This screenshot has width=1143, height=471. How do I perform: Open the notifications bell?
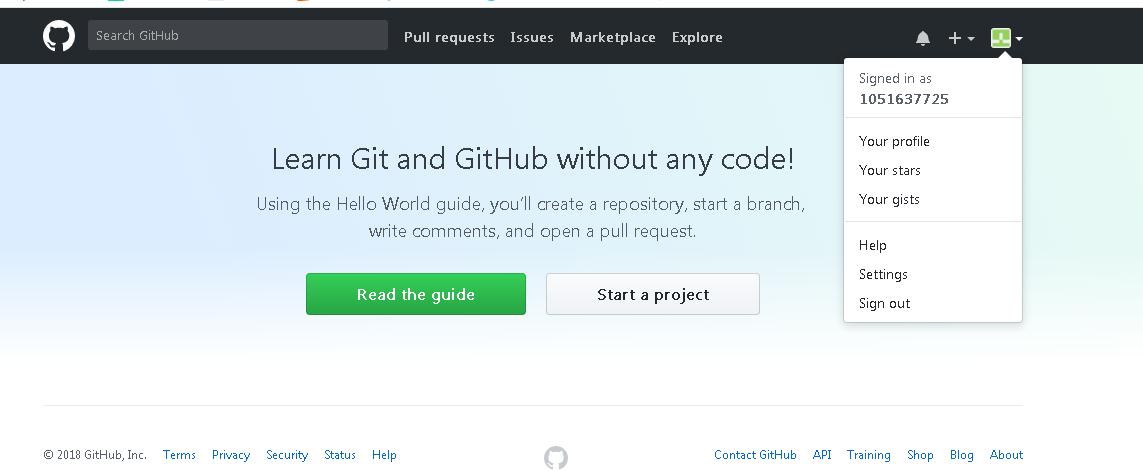[x=922, y=38]
